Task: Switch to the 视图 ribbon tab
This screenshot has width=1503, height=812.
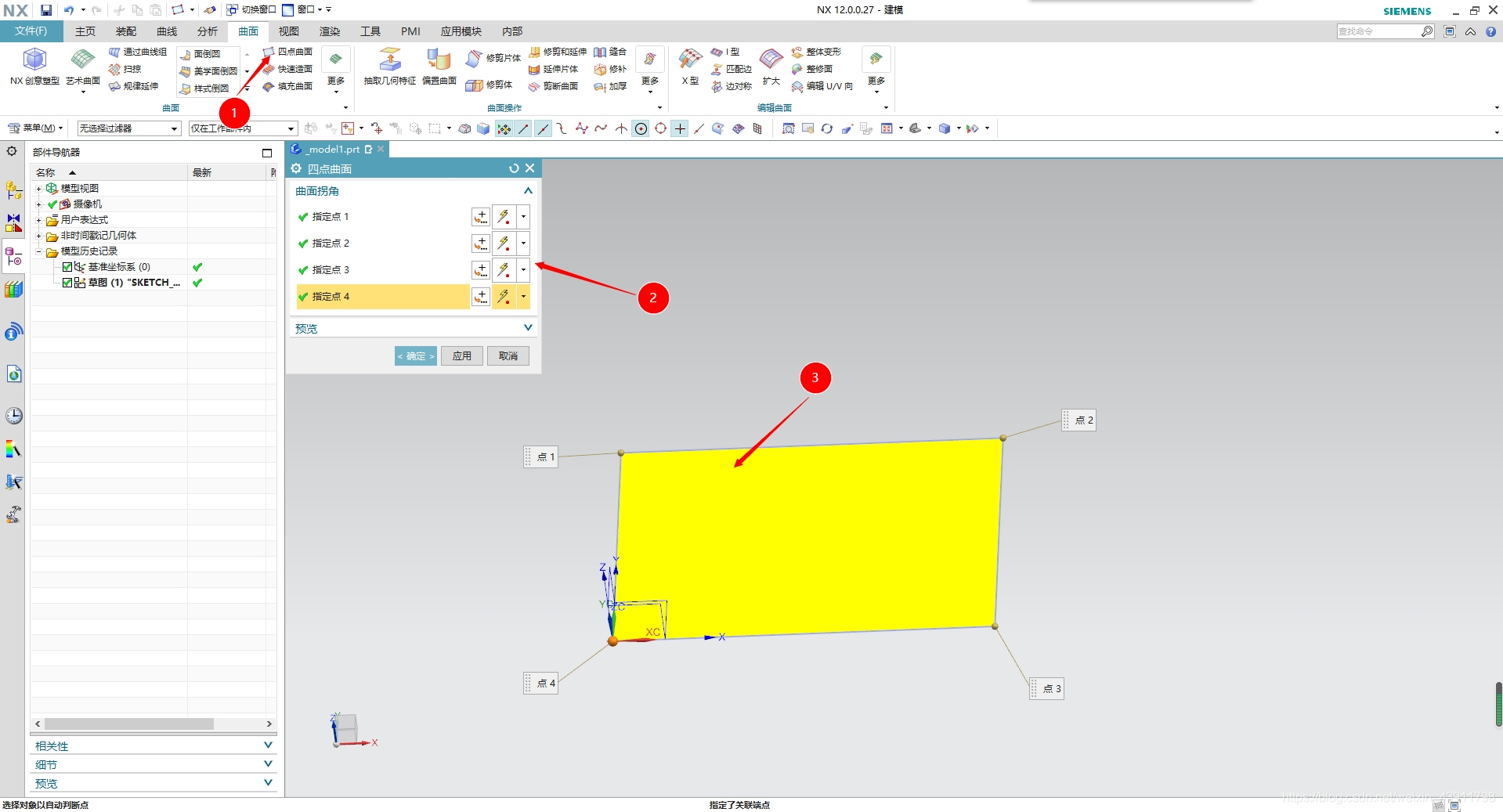Action: click(289, 31)
